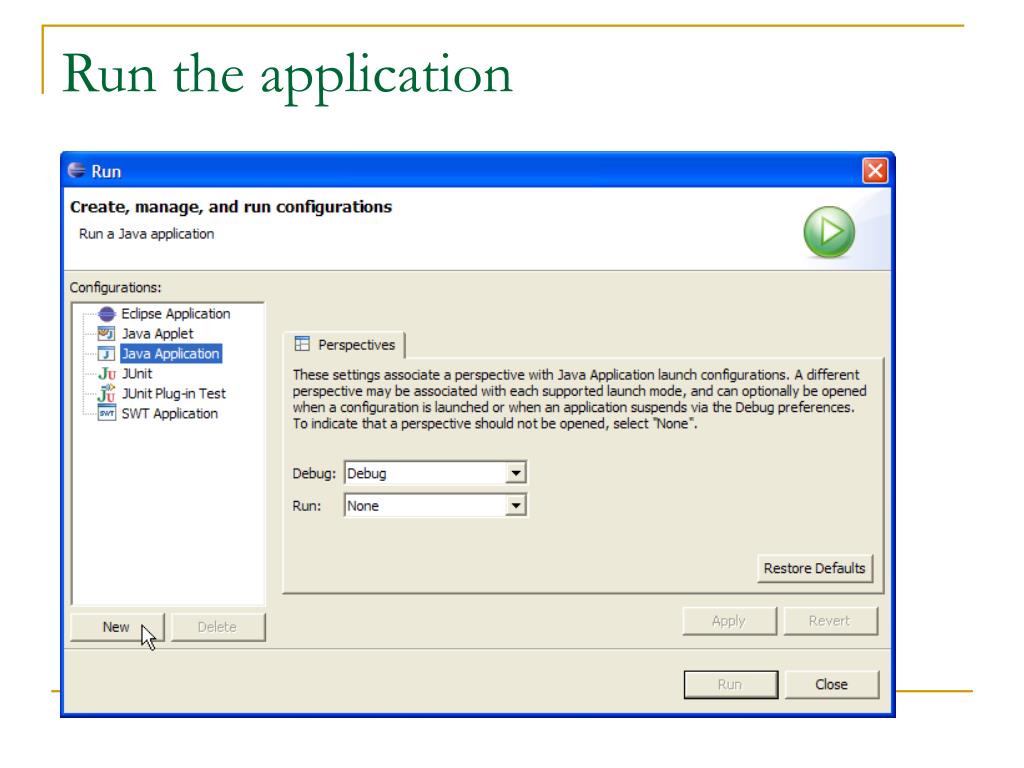Click the Eclipse Application icon in Configurations
1024x768 pixels.
click(106, 314)
